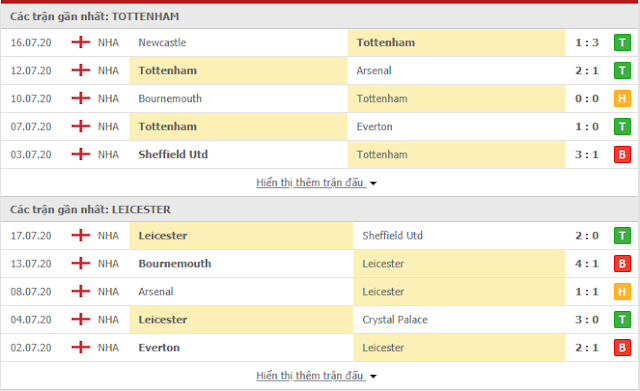
Task: Expand more Tottenham matches via 'Hiển thị thêm trận đấu'
Action: [x=310, y=182]
